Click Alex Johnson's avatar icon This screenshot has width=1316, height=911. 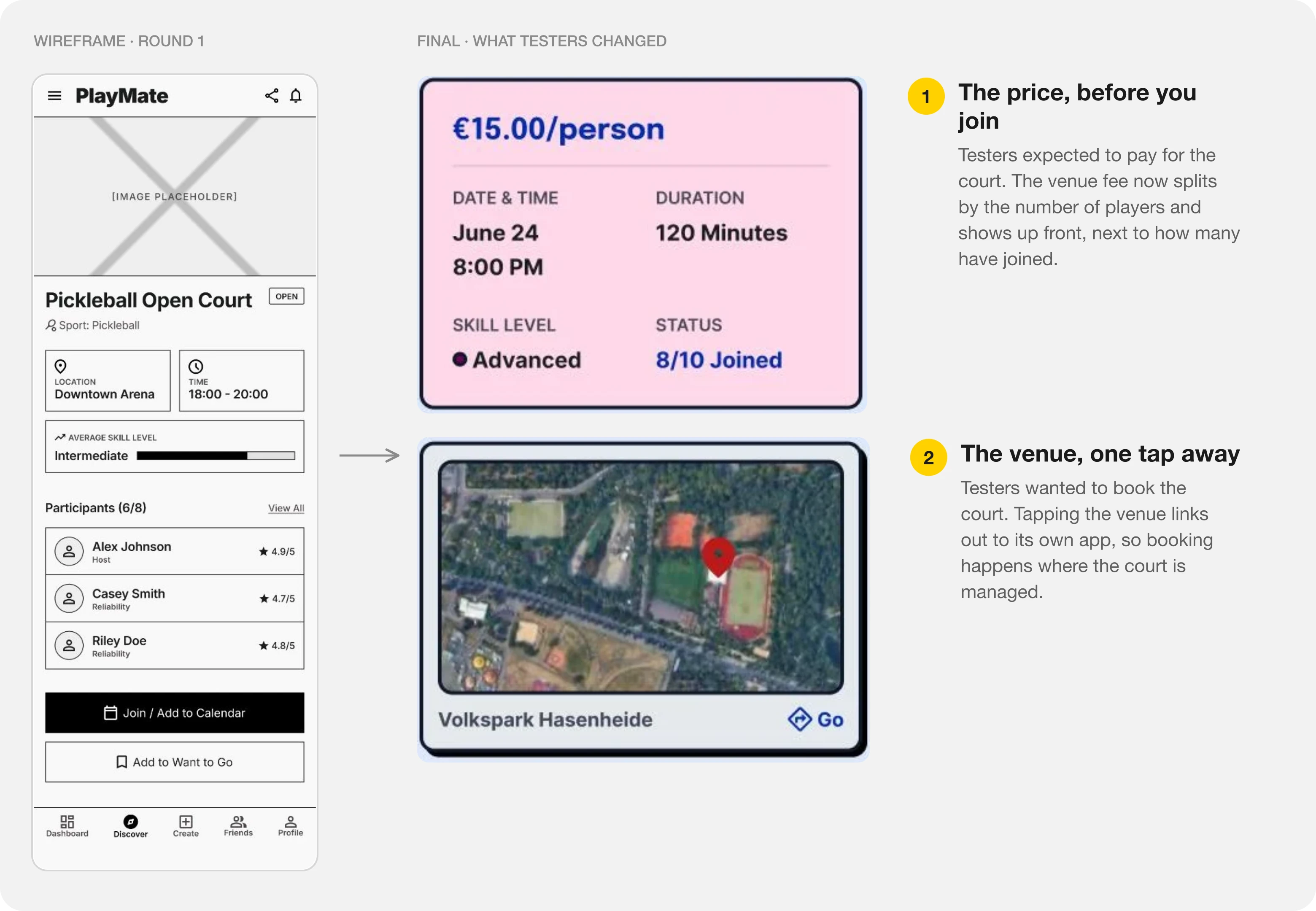[69, 551]
